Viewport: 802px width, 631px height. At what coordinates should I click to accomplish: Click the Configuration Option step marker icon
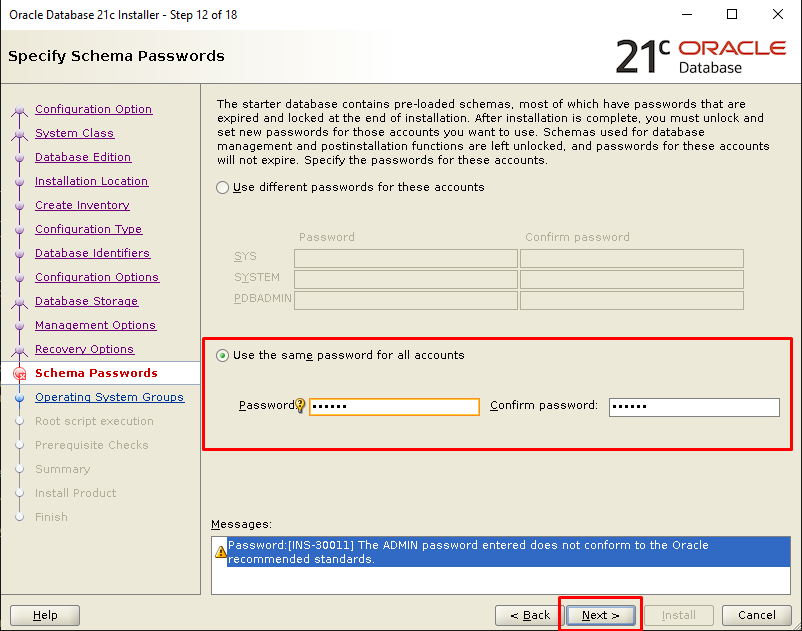(19, 109)
